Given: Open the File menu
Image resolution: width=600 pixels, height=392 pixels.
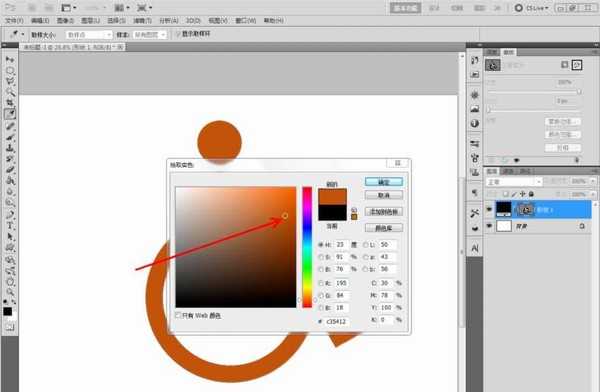Looking at the screenshot, I should (14, 20).
